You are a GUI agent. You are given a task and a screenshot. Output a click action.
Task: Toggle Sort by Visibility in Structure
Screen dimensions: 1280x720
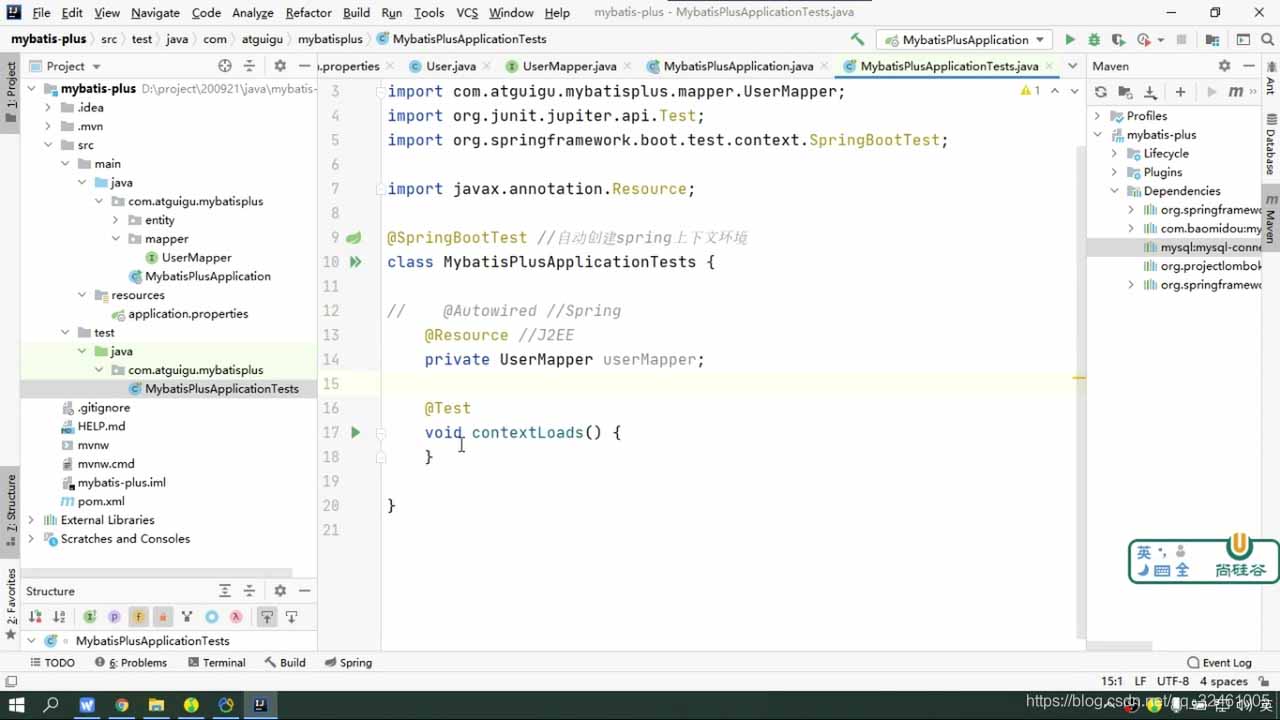click(35, 617)
